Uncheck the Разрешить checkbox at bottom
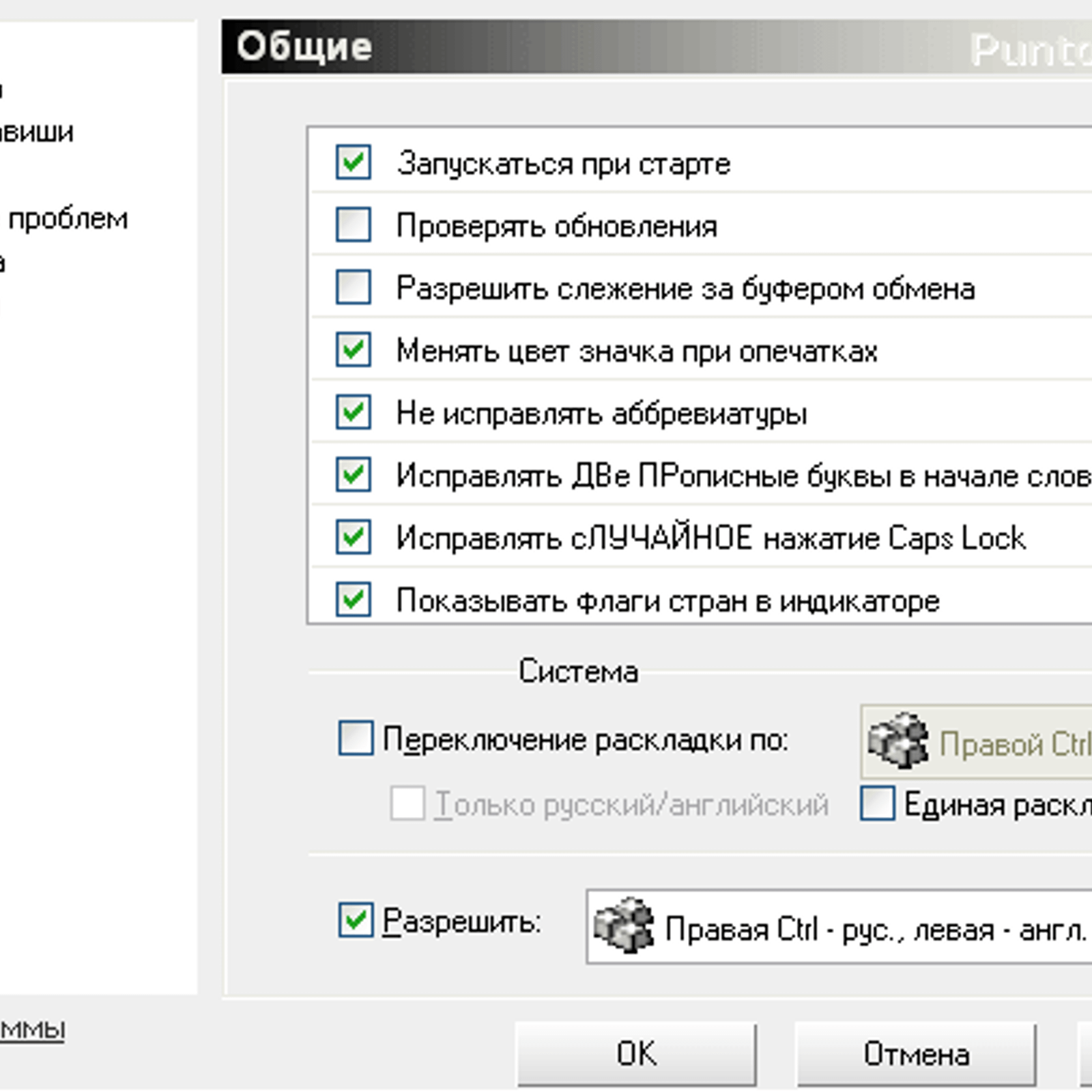 coord(356,920)
